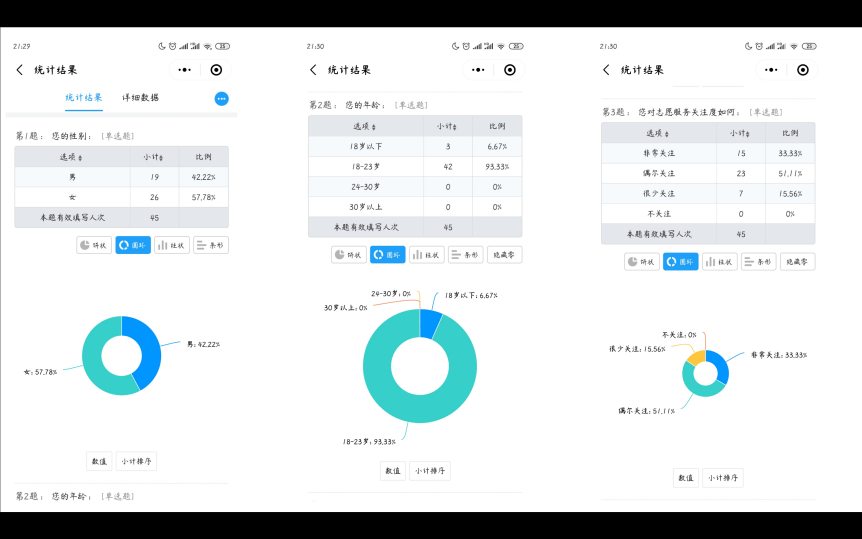
Task: Sort 小计 column in the attention-level table
Action: click(x=740, y=133)
